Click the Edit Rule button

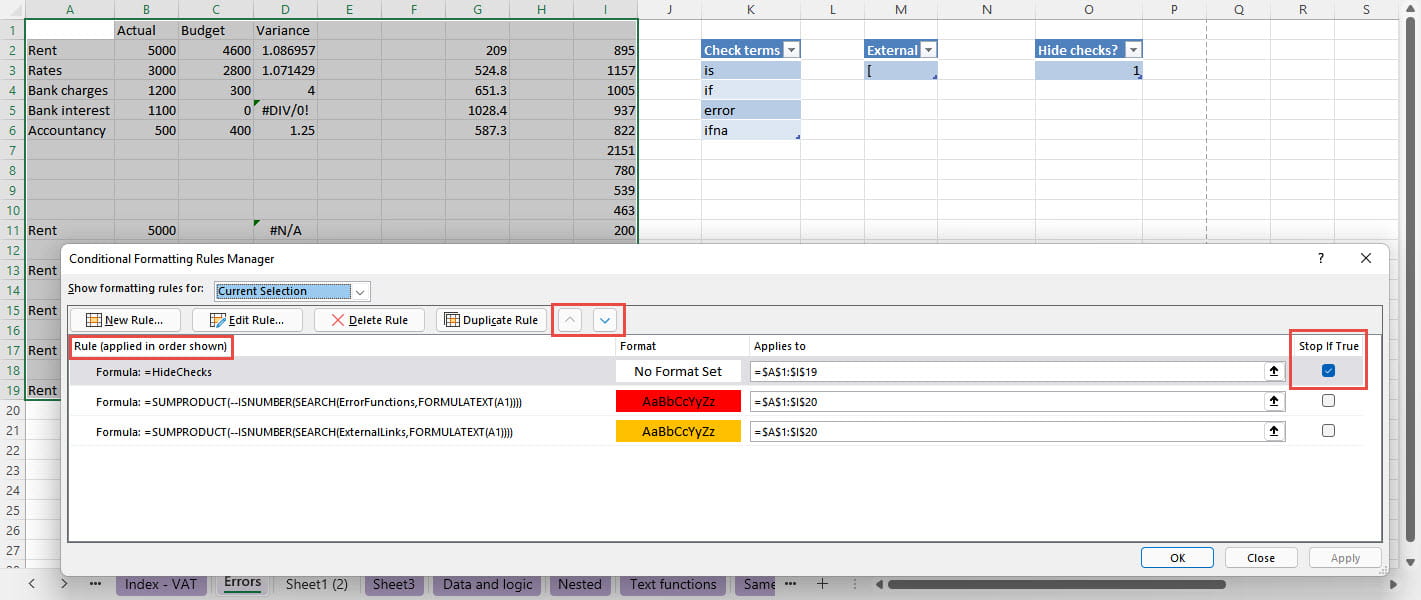point(247,320)
